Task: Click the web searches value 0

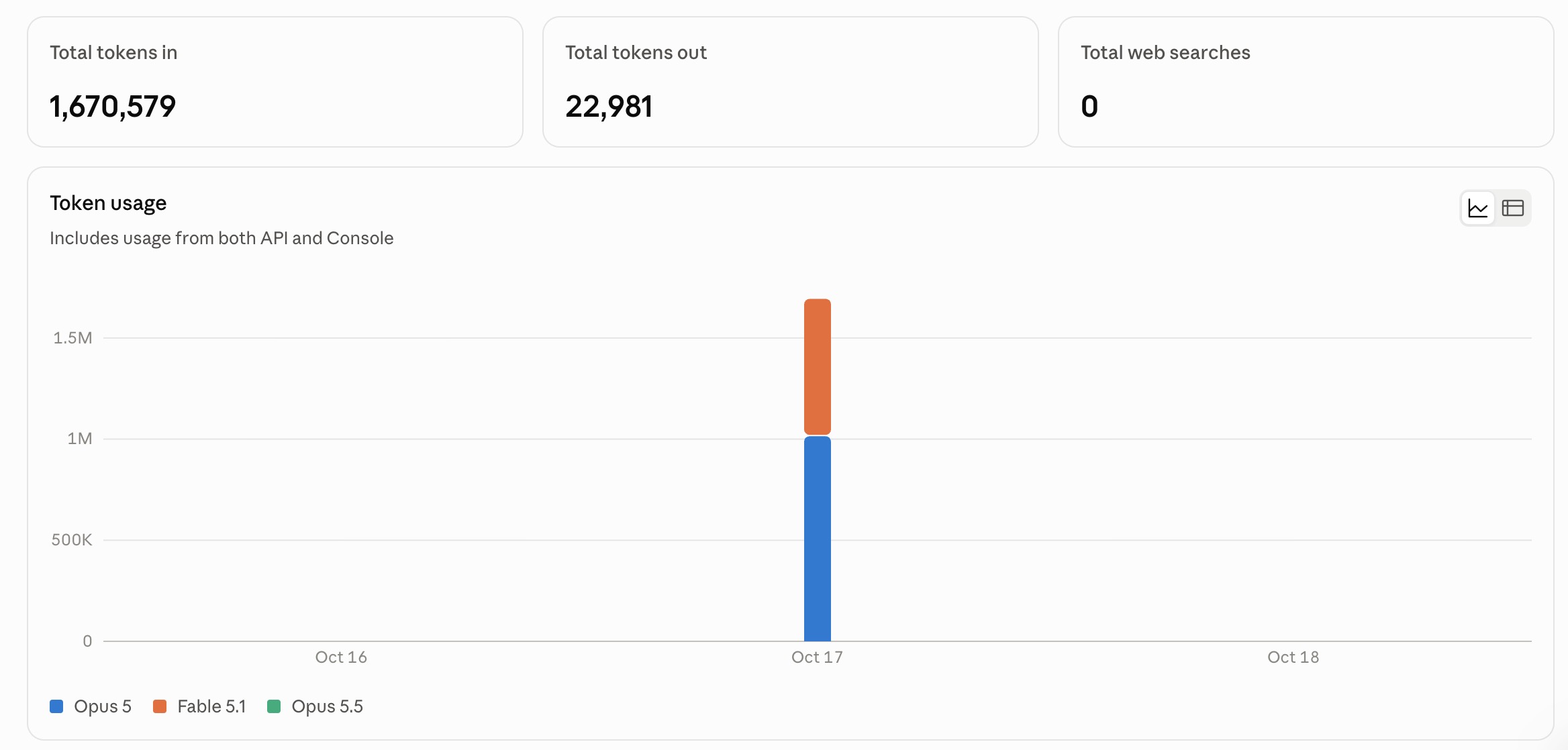Action: click(1089, 107)
